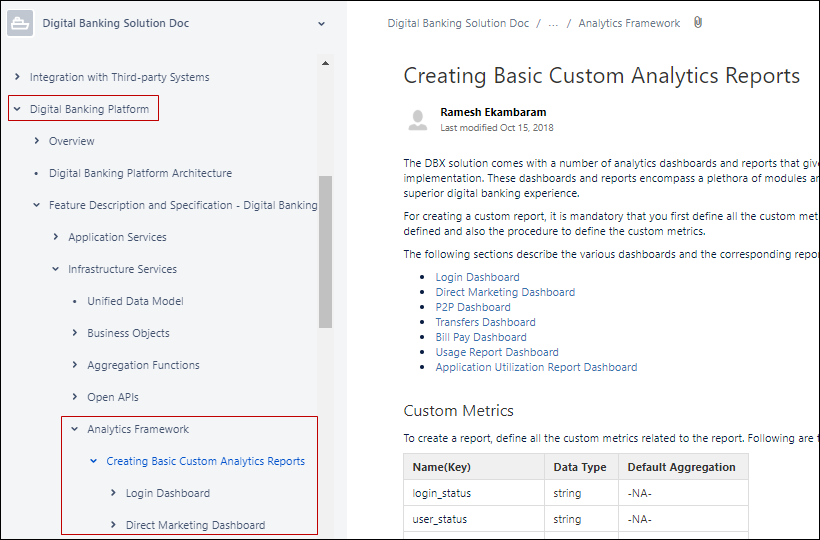
Task: Click Last modified Oct 15, 2018 text
Action: point(496,128)
